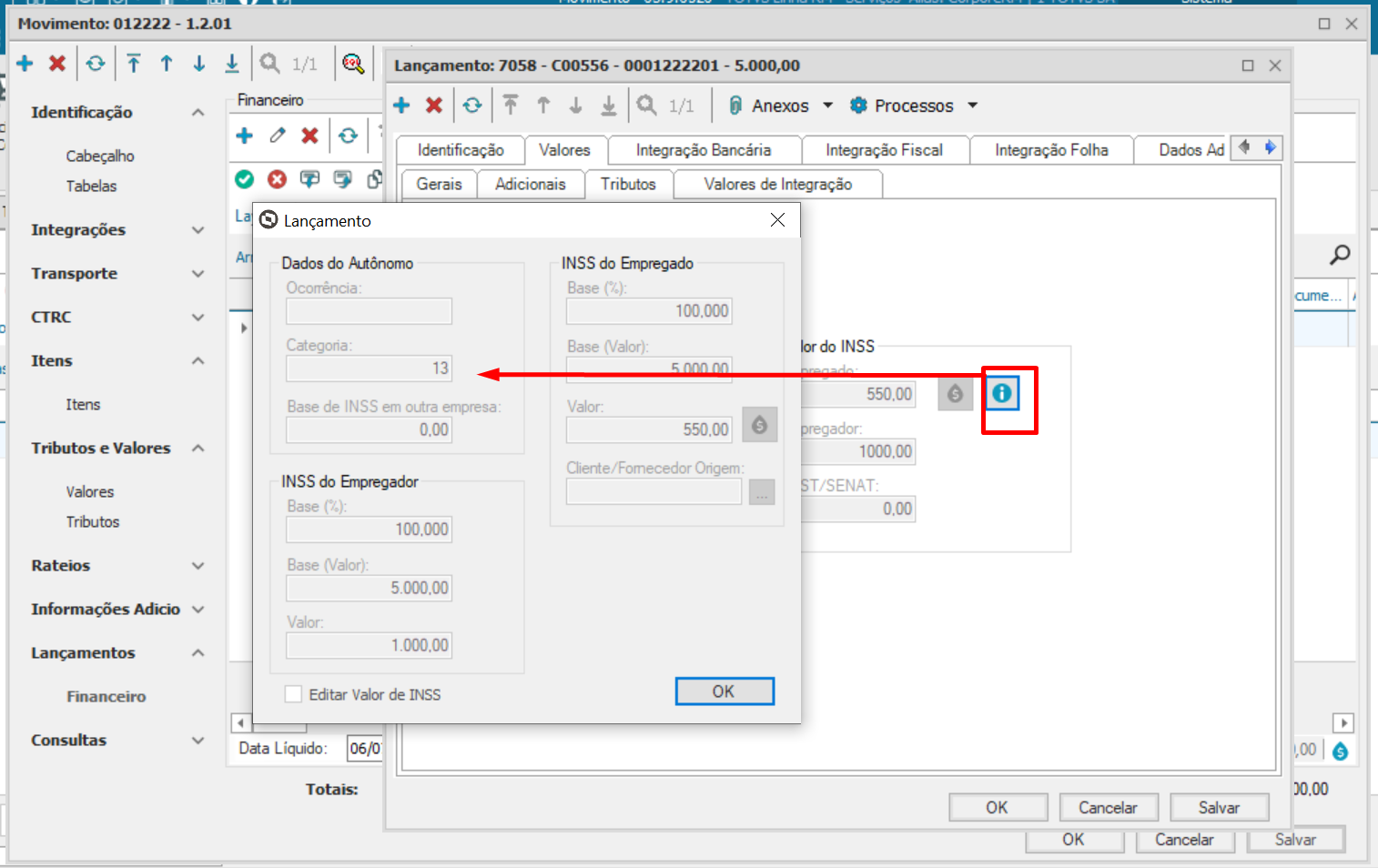Open the filtered search icon in Movimento toolbar

[353, 63]
